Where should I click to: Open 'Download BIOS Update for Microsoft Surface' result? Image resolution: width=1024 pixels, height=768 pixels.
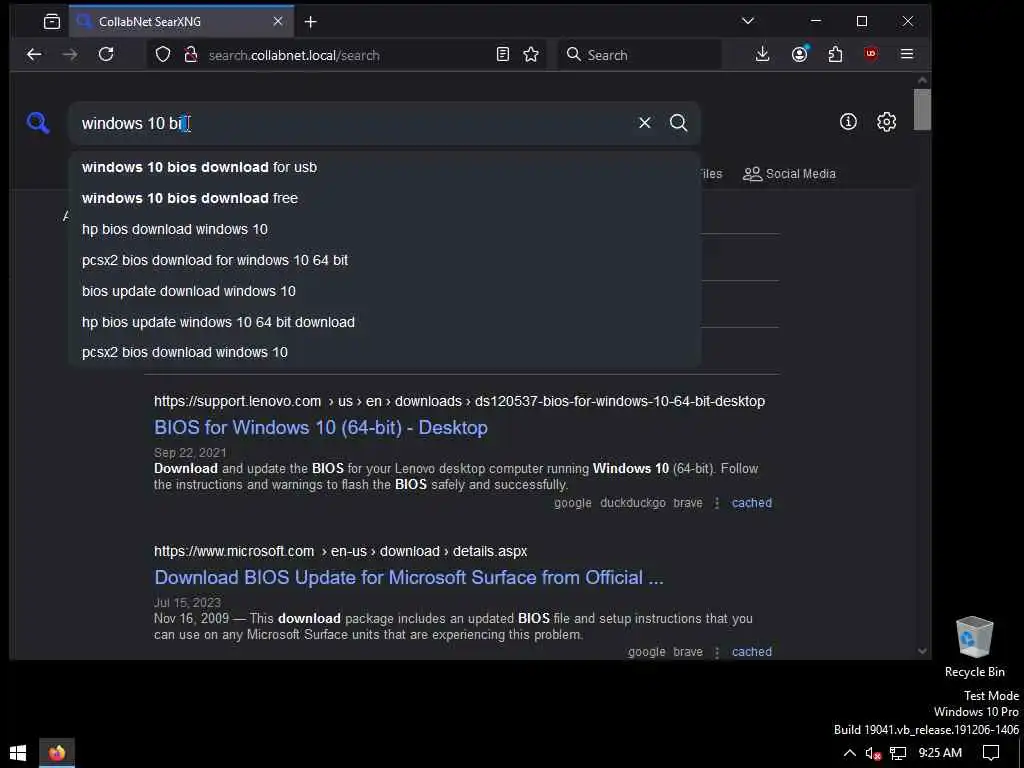tap(409, 577)
